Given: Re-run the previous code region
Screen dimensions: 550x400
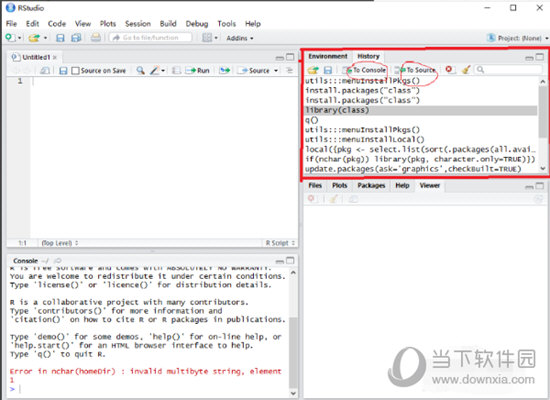Looking at the screenshot, I should pos(224,71).
